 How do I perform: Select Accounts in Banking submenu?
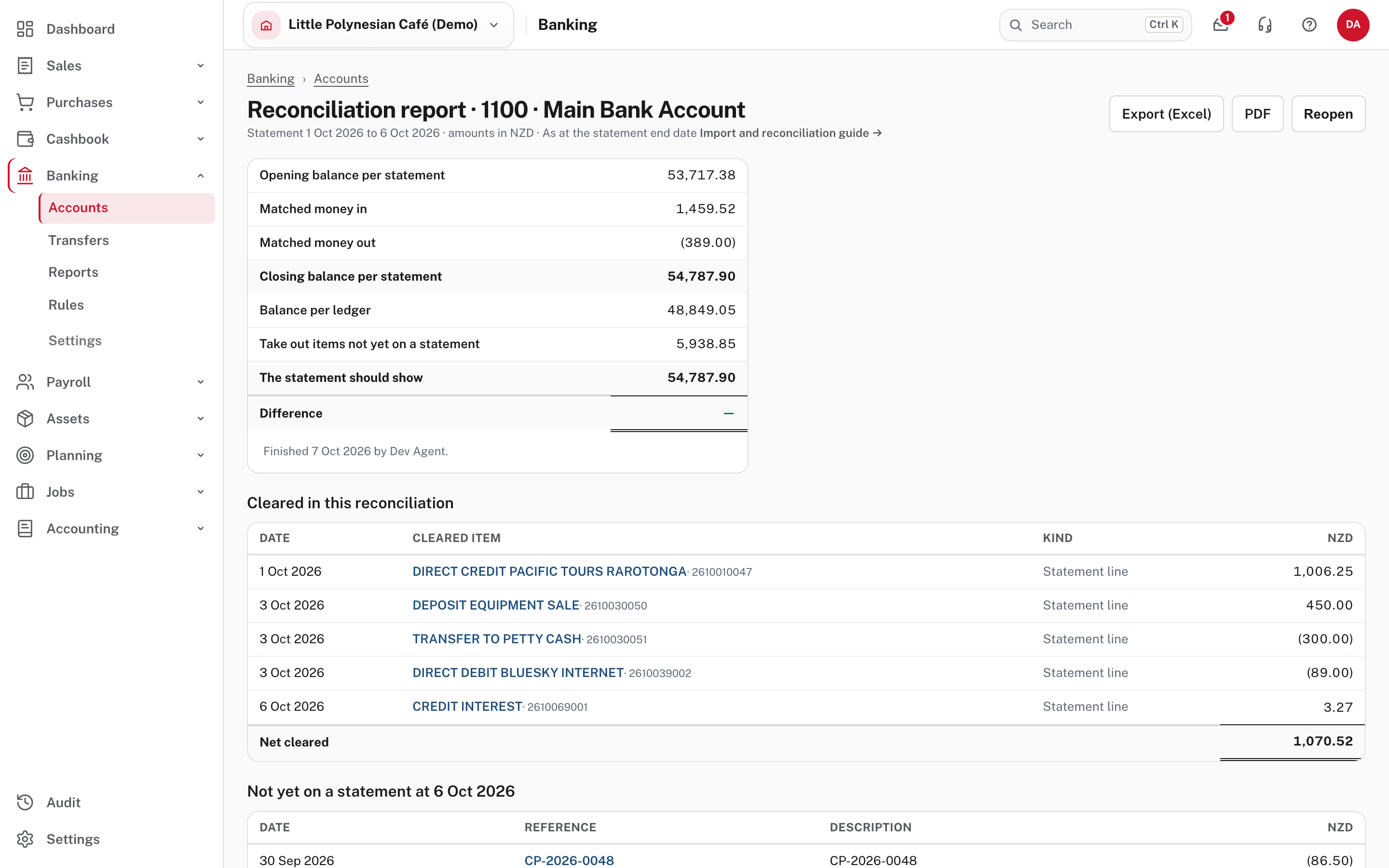click(127, 208)
